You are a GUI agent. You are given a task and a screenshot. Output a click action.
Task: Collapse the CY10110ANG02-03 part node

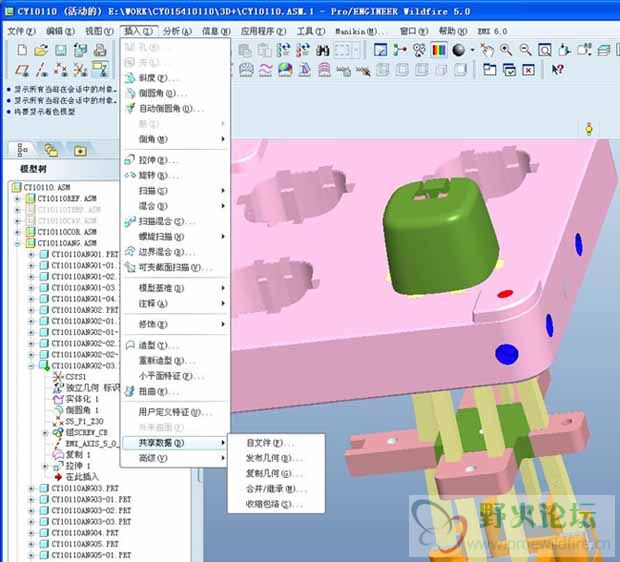[31, 366]
